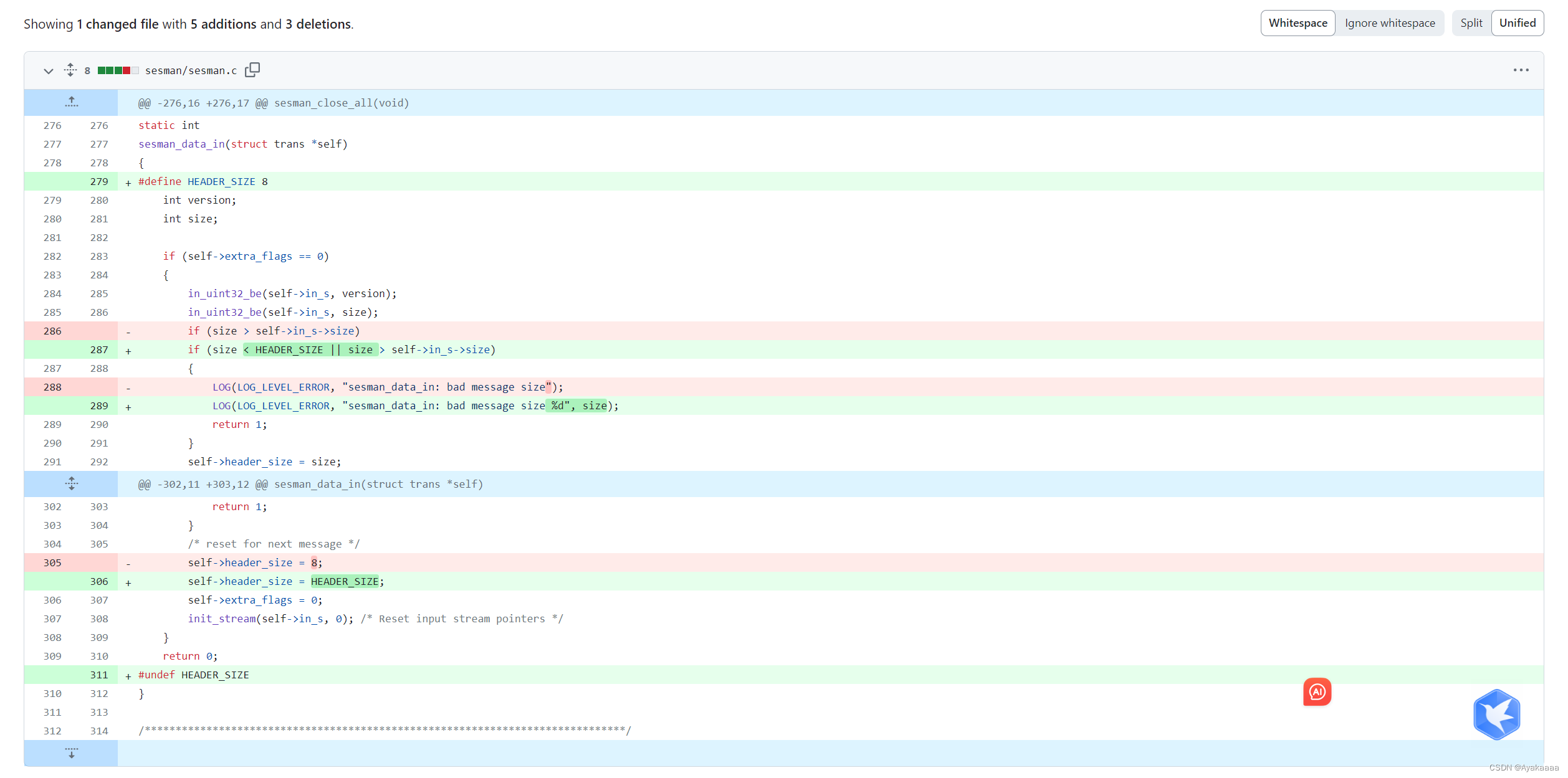Copy the sesman/sesman.c file path

click(x=252, y=70)
